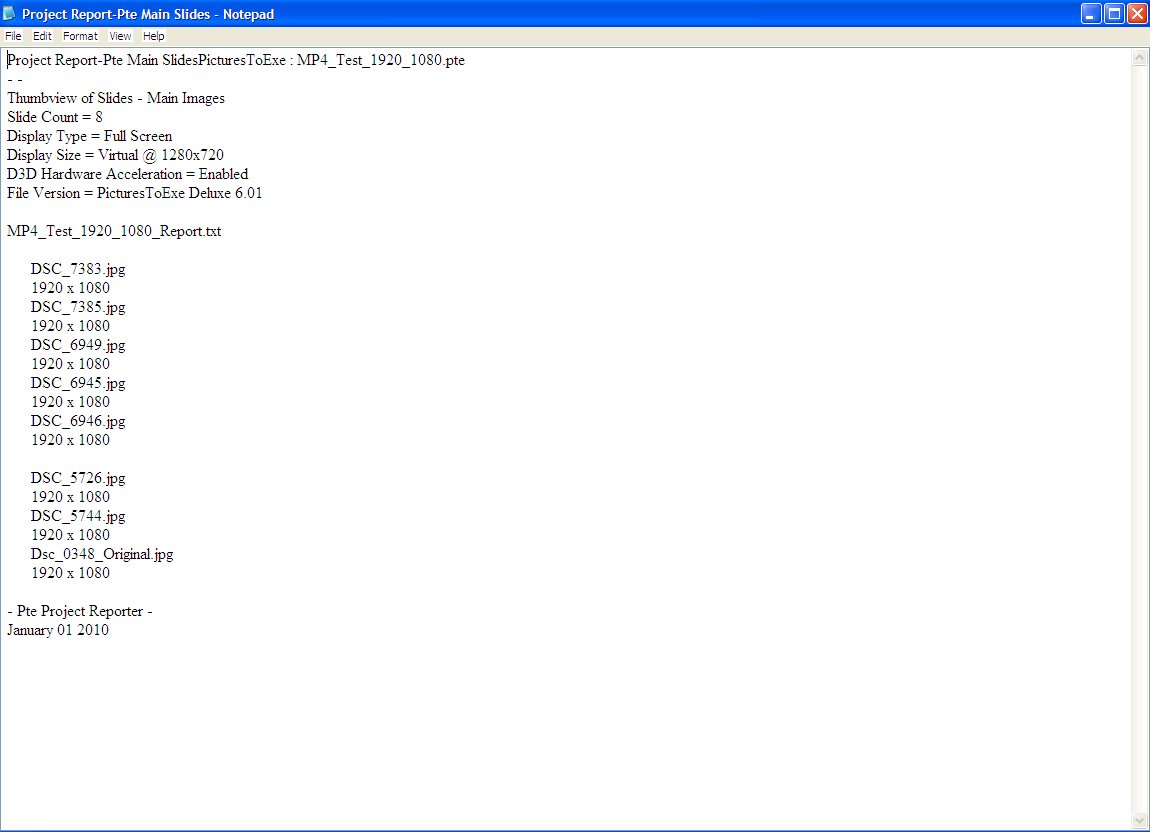This screenshot has height=832, width=1150.
Task: Click the DSC_6946.jpg entry
Action: [78, 422]
